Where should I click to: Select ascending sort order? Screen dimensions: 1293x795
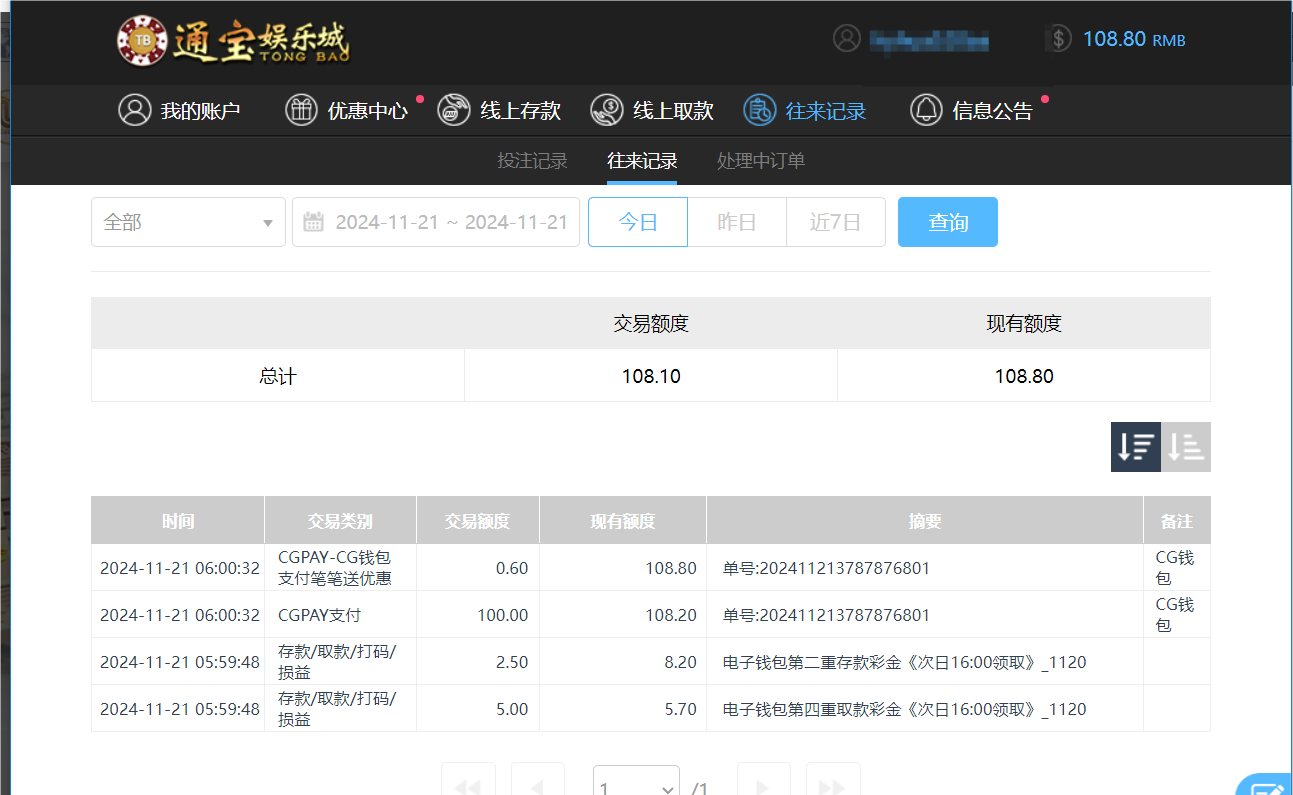pyautogui.click(x=1186, y=446)
